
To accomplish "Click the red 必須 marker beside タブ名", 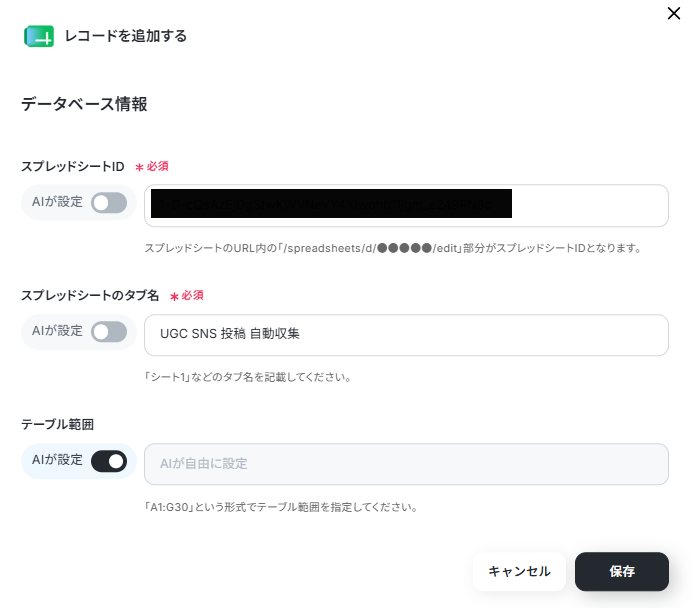I will [x=187, y=296].
